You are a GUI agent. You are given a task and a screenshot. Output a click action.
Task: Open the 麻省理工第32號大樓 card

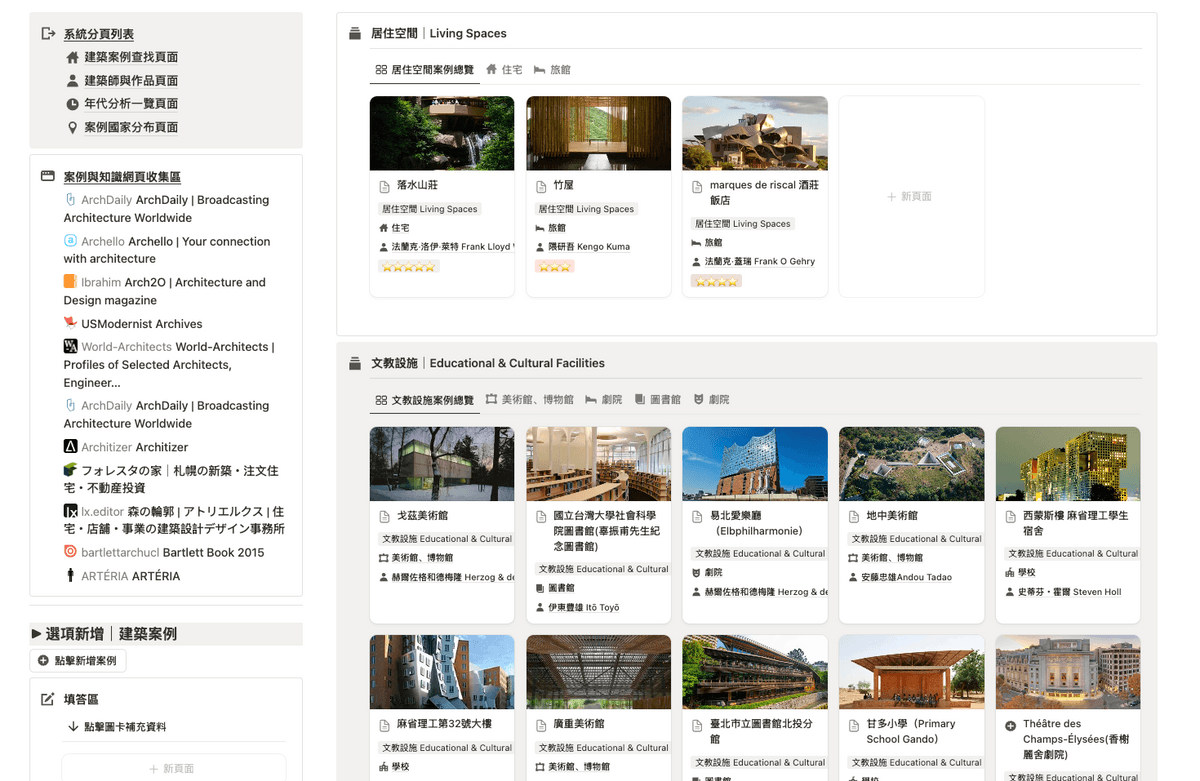click(x=442, y=708)
